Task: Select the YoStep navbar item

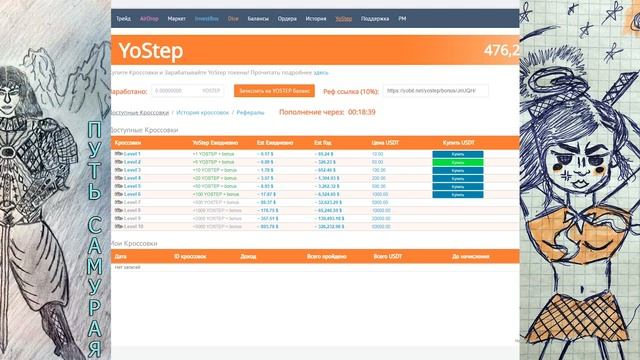Action: (x=344, y=19)
